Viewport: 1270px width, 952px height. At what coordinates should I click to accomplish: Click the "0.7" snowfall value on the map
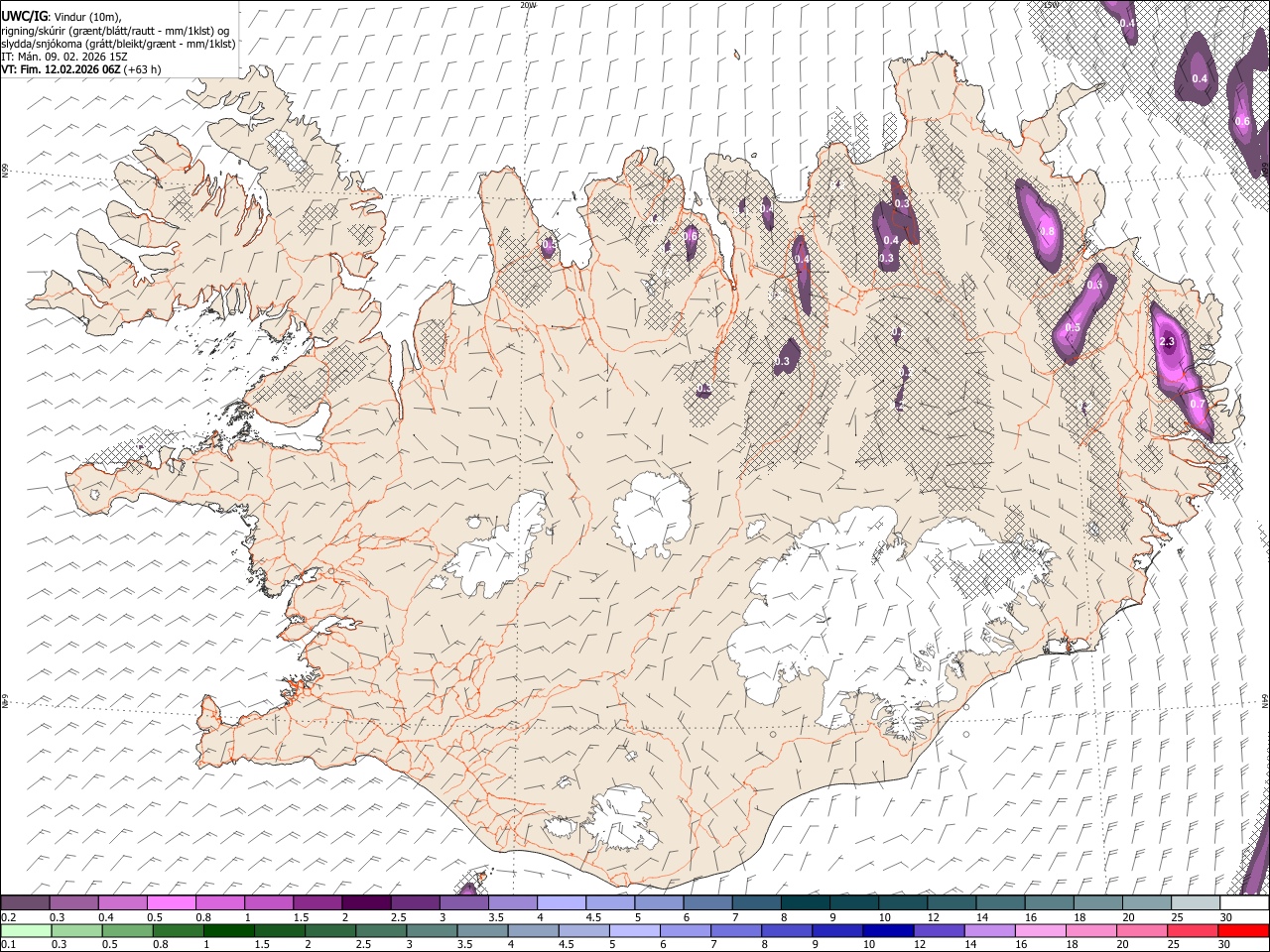[1198, 404]
